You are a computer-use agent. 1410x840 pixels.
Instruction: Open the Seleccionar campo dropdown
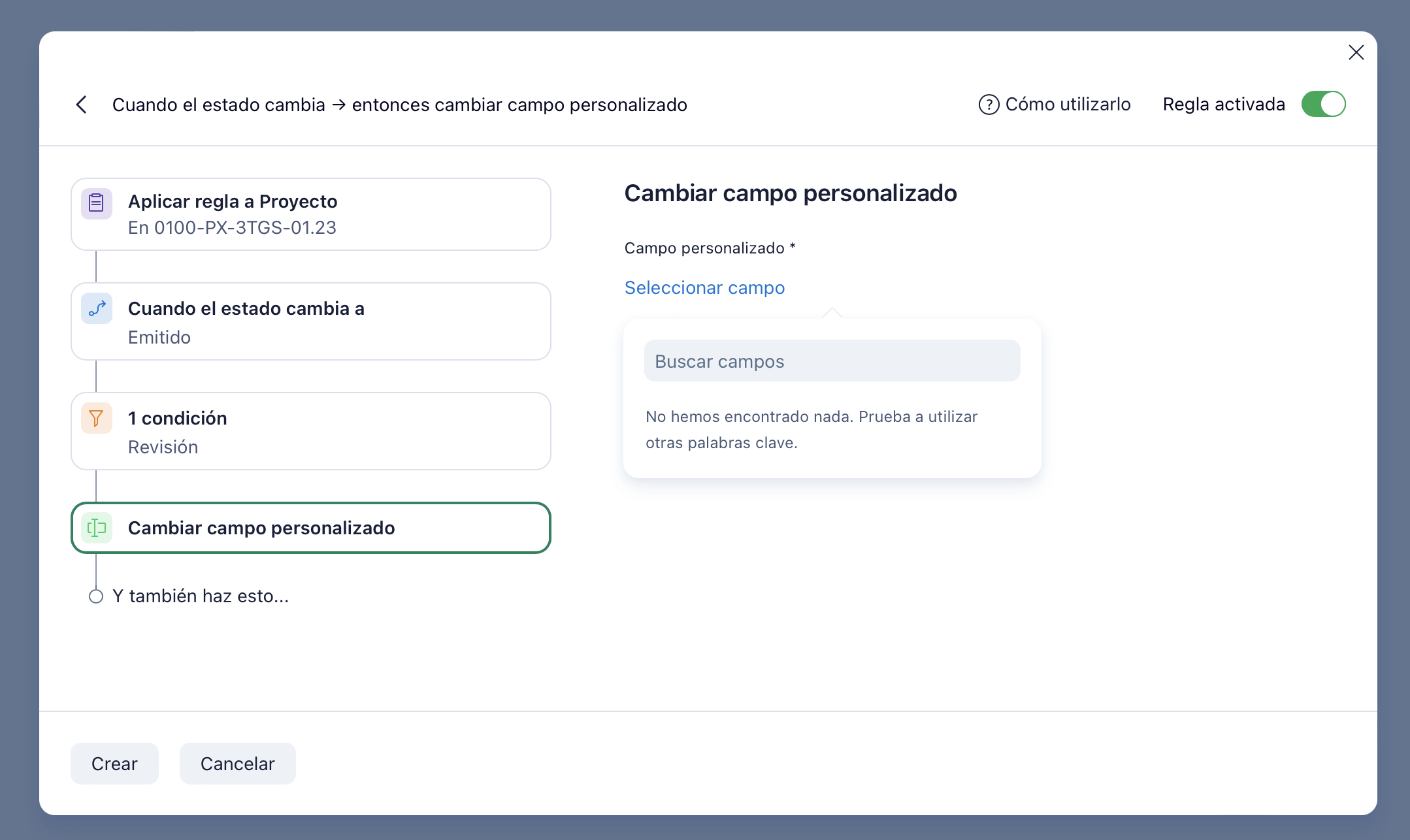coord(704,287)
